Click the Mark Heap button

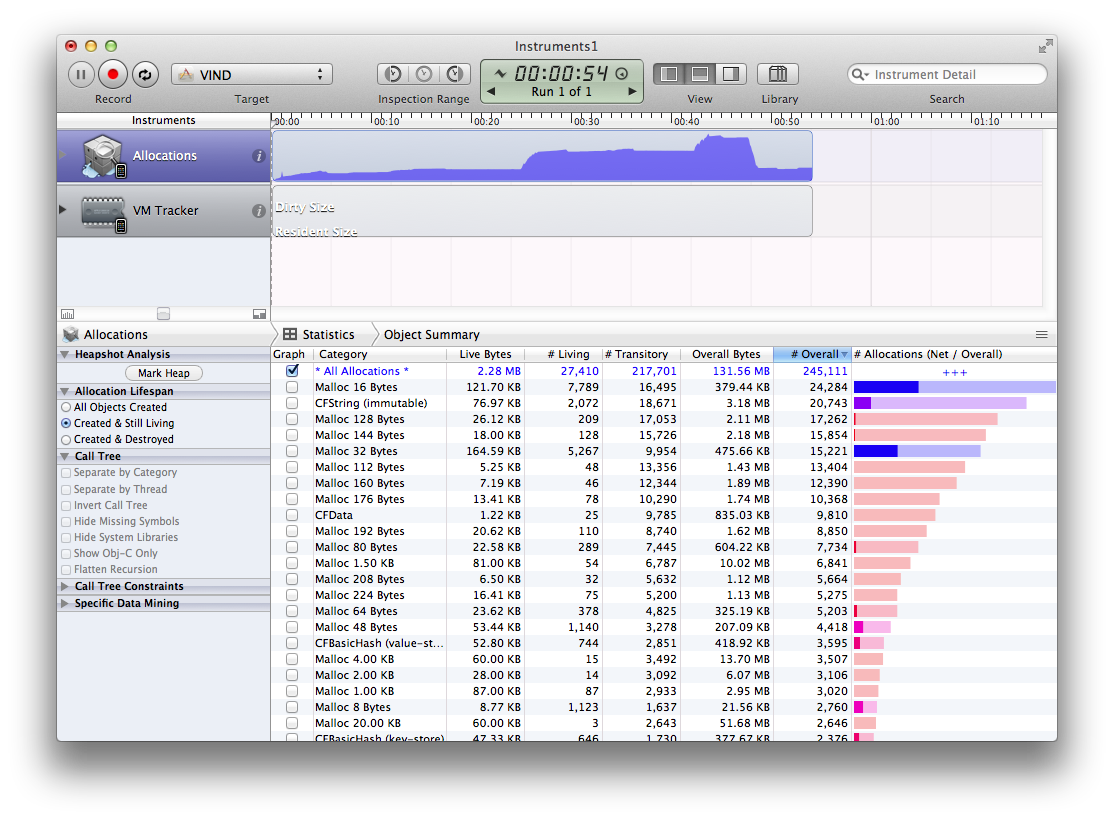[x=164, y=373]
